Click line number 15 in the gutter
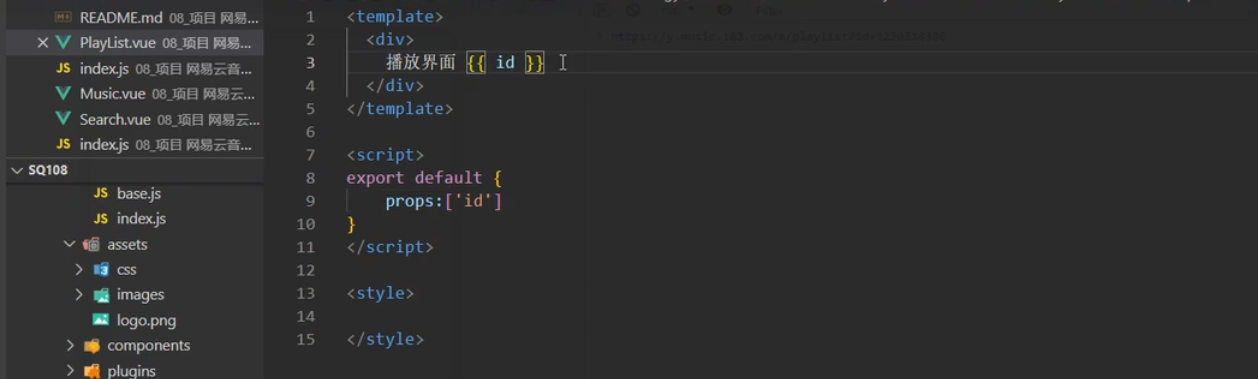The image size is (1258, 379). tap(306, 339)
